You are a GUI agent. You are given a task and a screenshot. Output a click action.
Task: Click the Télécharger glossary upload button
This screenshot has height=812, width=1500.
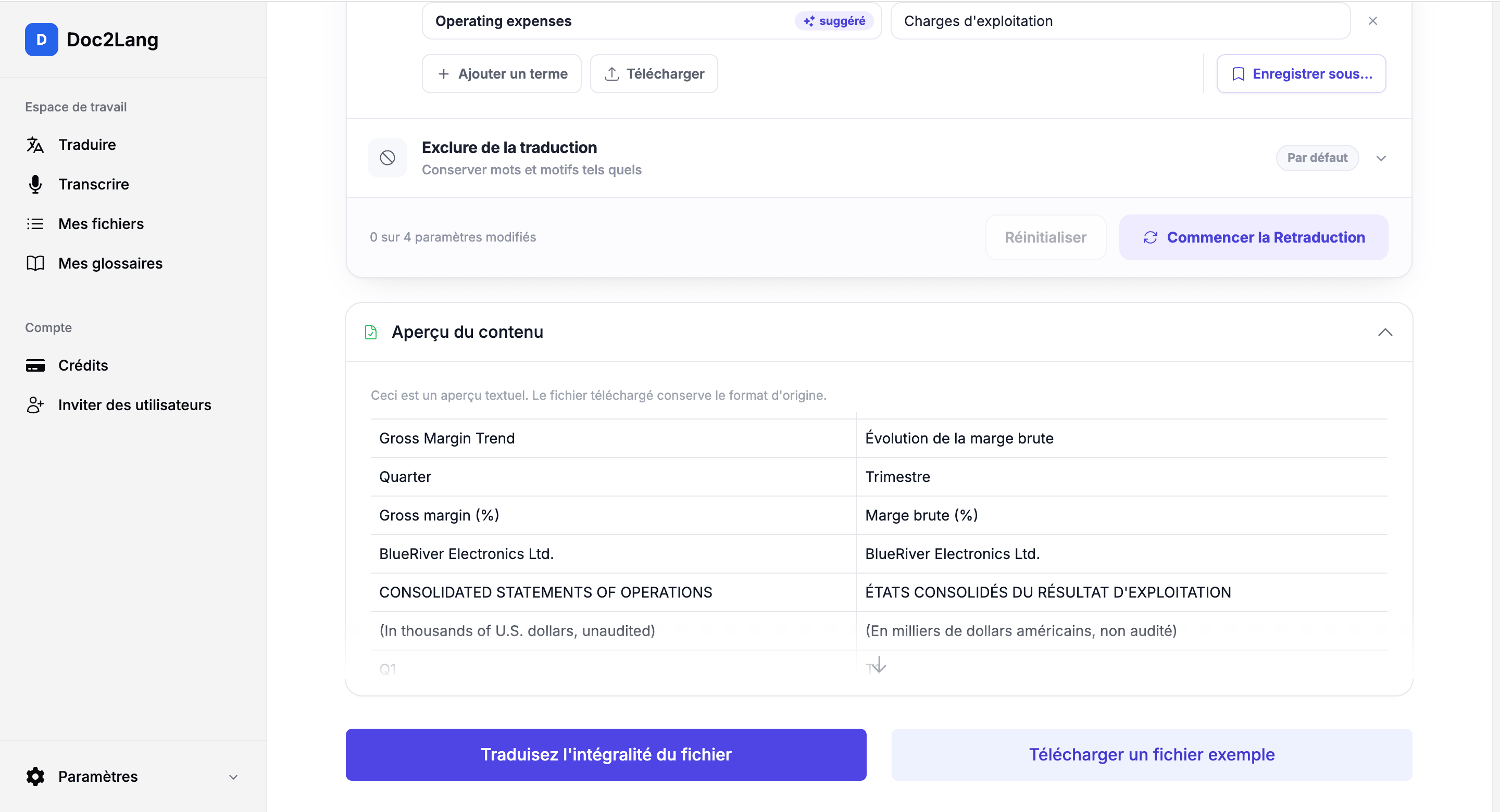coord(654,74)
